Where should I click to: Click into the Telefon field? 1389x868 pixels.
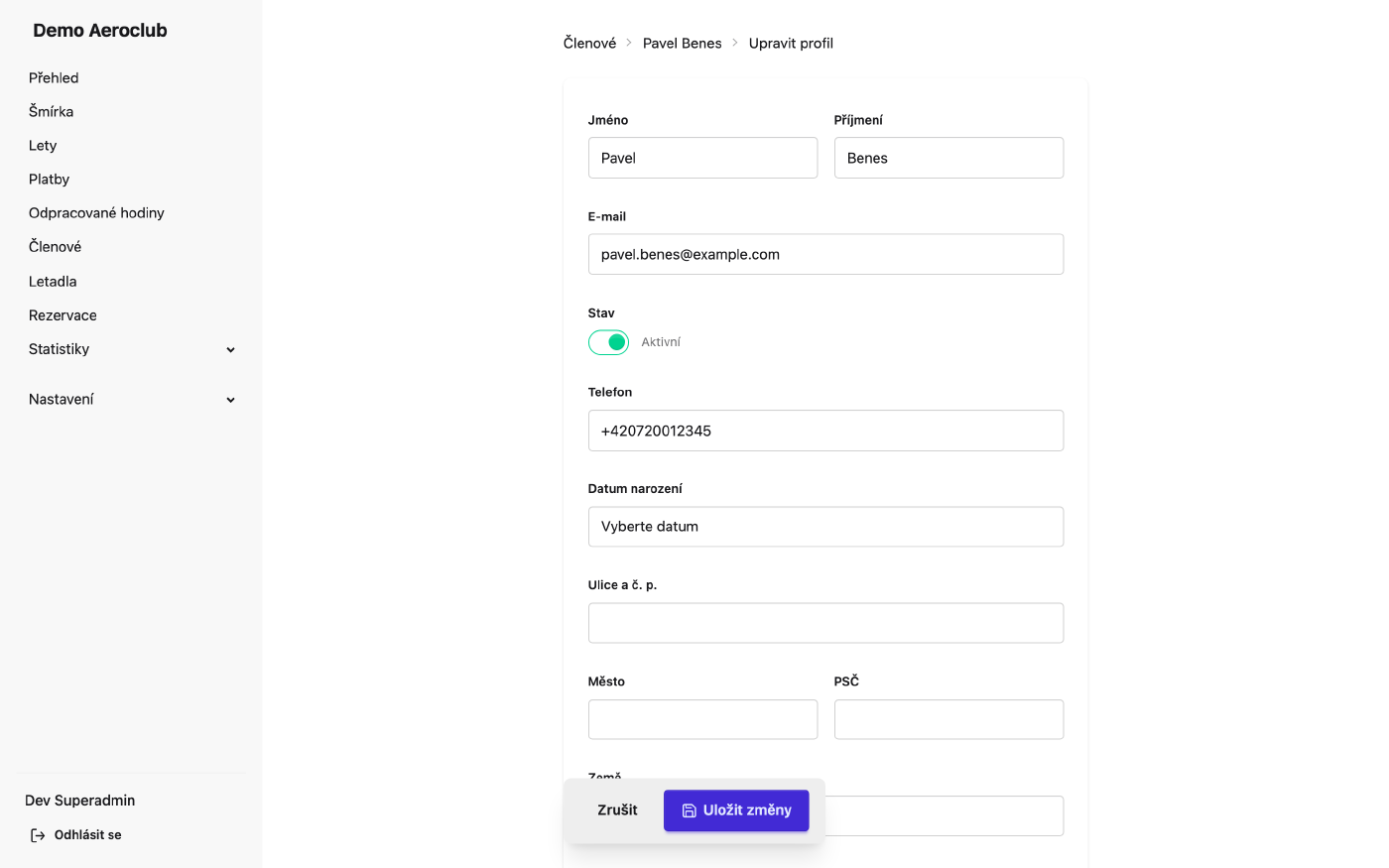tap(825, 431)
